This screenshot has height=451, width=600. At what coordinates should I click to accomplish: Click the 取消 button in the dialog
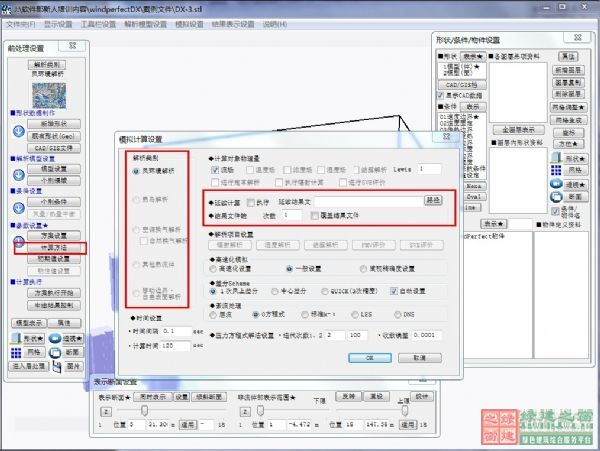click(x=419, y=357)
